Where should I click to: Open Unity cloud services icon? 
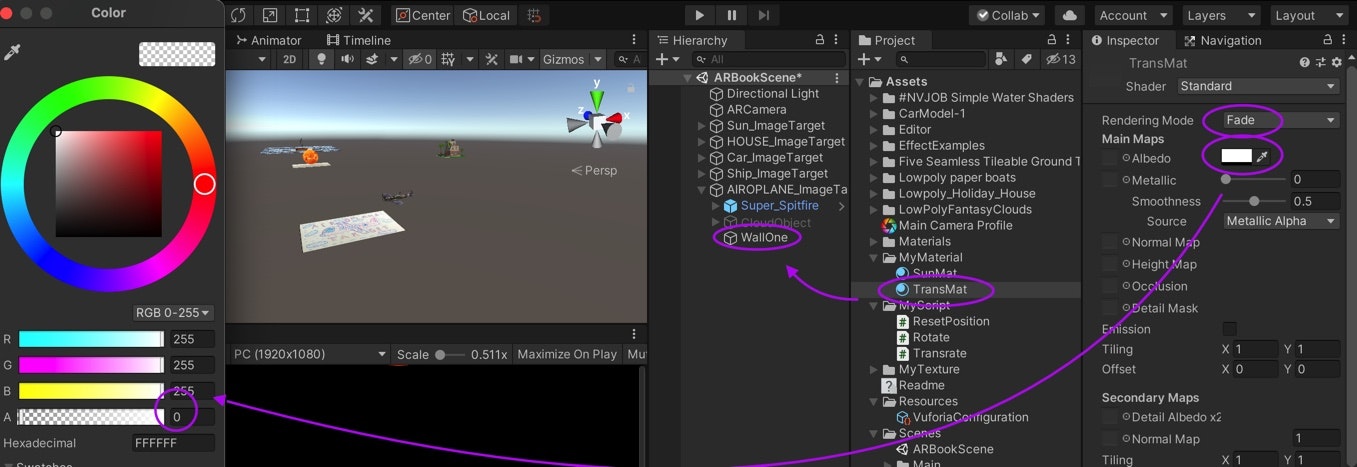(1070, 15)
